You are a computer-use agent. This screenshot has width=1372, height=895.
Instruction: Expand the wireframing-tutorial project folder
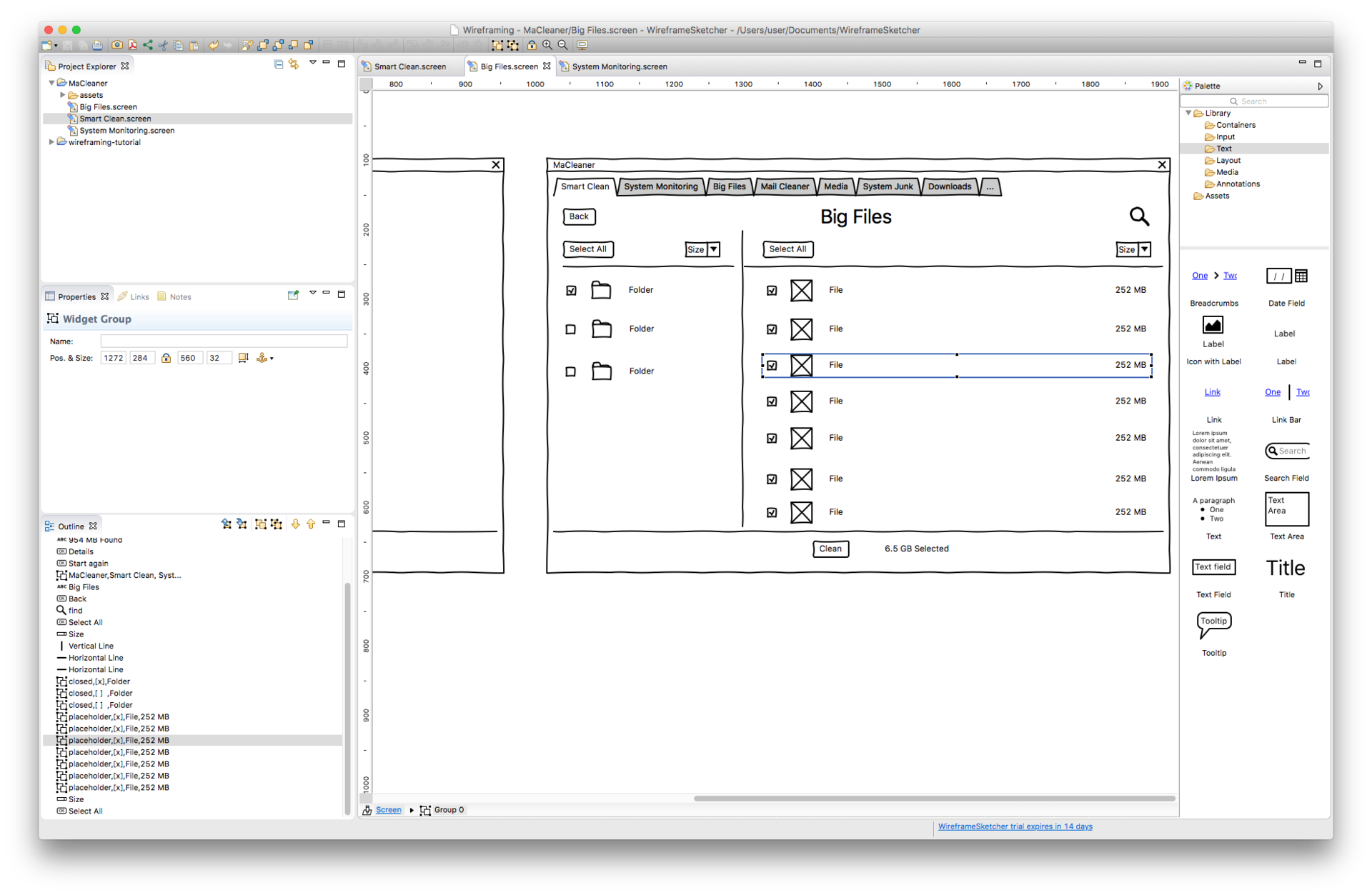(x=51, y=142)
